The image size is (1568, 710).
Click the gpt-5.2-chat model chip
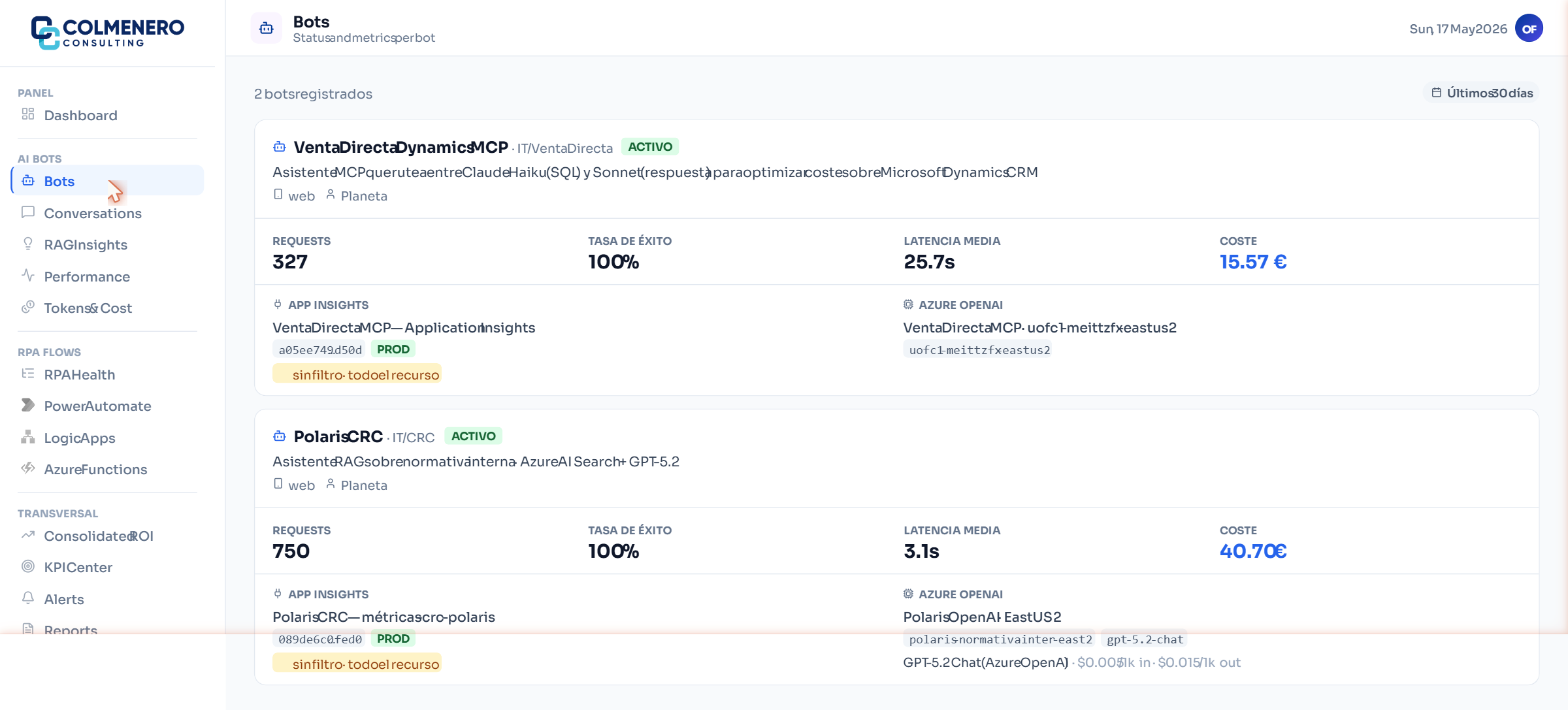(1144, 639)
